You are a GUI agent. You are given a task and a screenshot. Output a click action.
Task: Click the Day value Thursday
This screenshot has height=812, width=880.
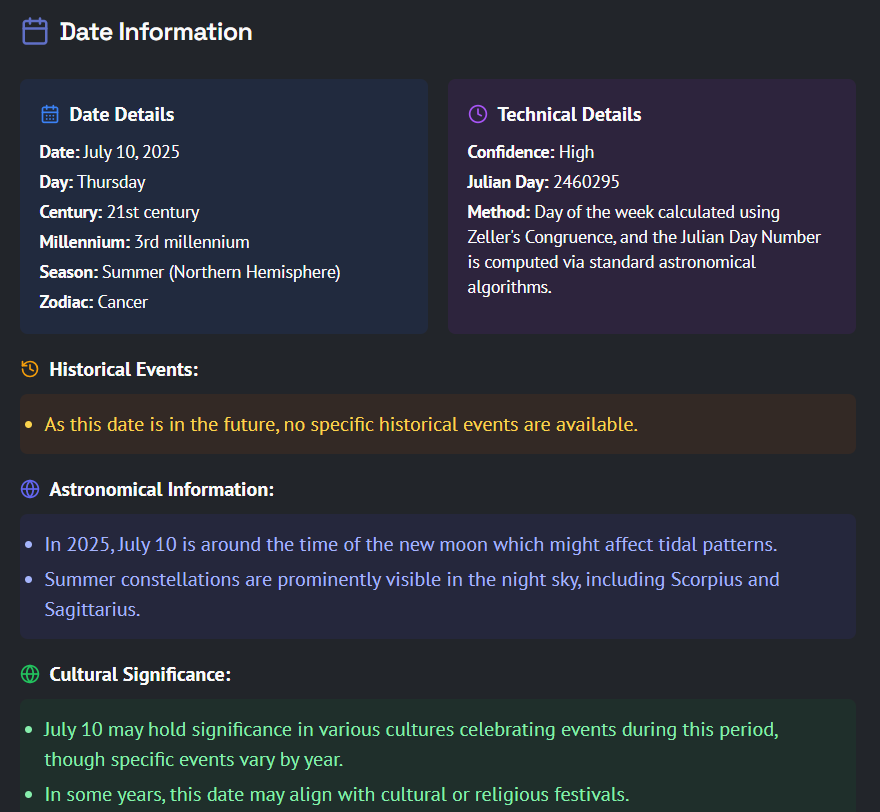[111, 182]
